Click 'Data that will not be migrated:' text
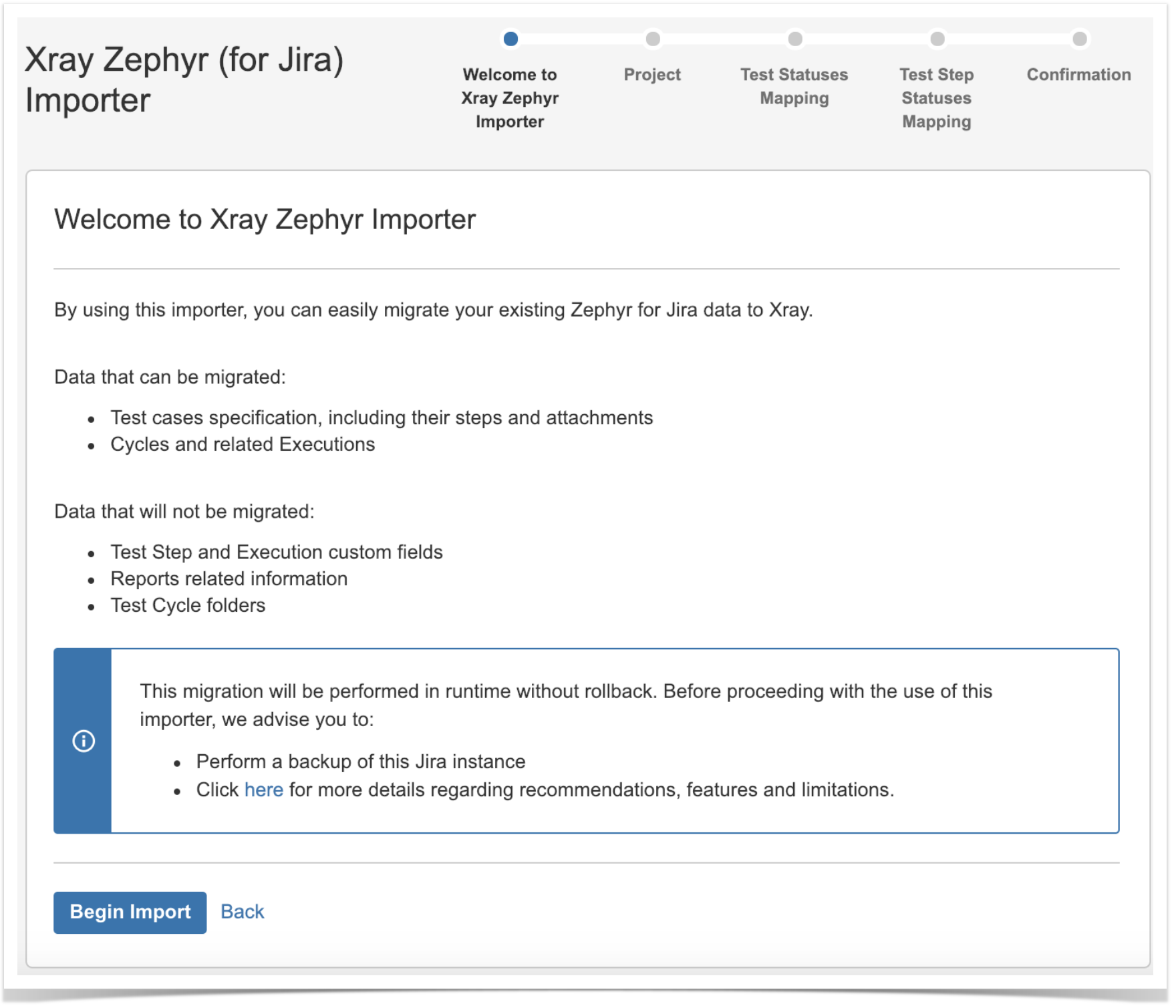Image resolution: width=1176 pixels, height=1008 pixels. click(184, 511)
